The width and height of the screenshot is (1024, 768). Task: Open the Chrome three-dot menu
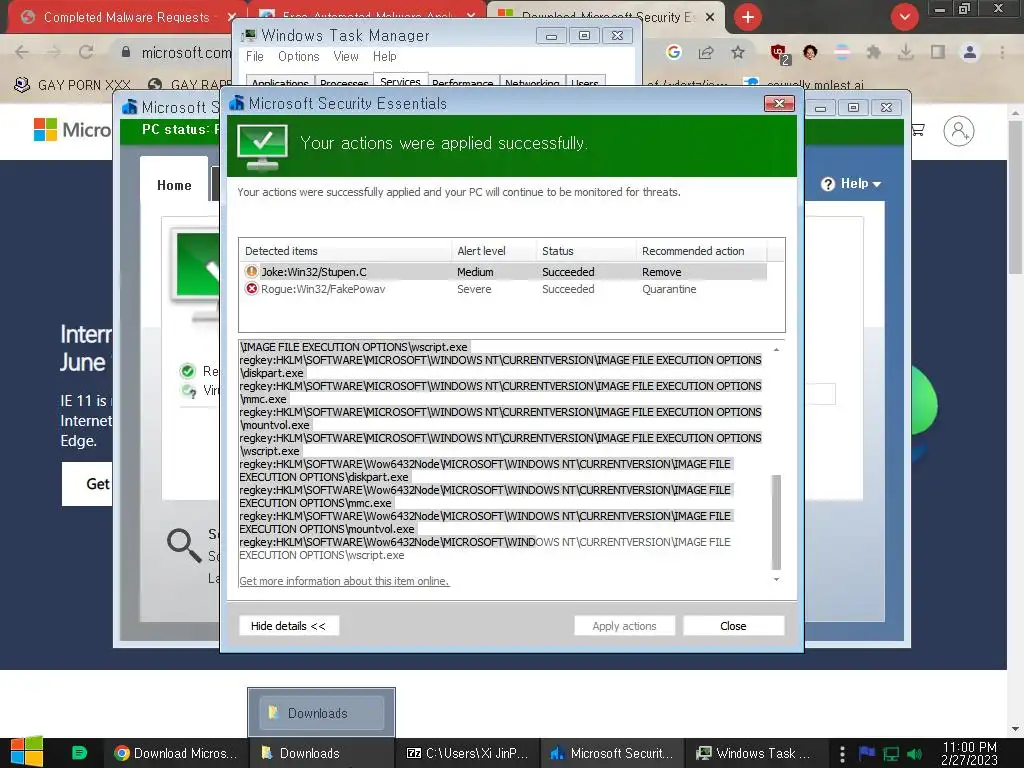[1002, 52]
